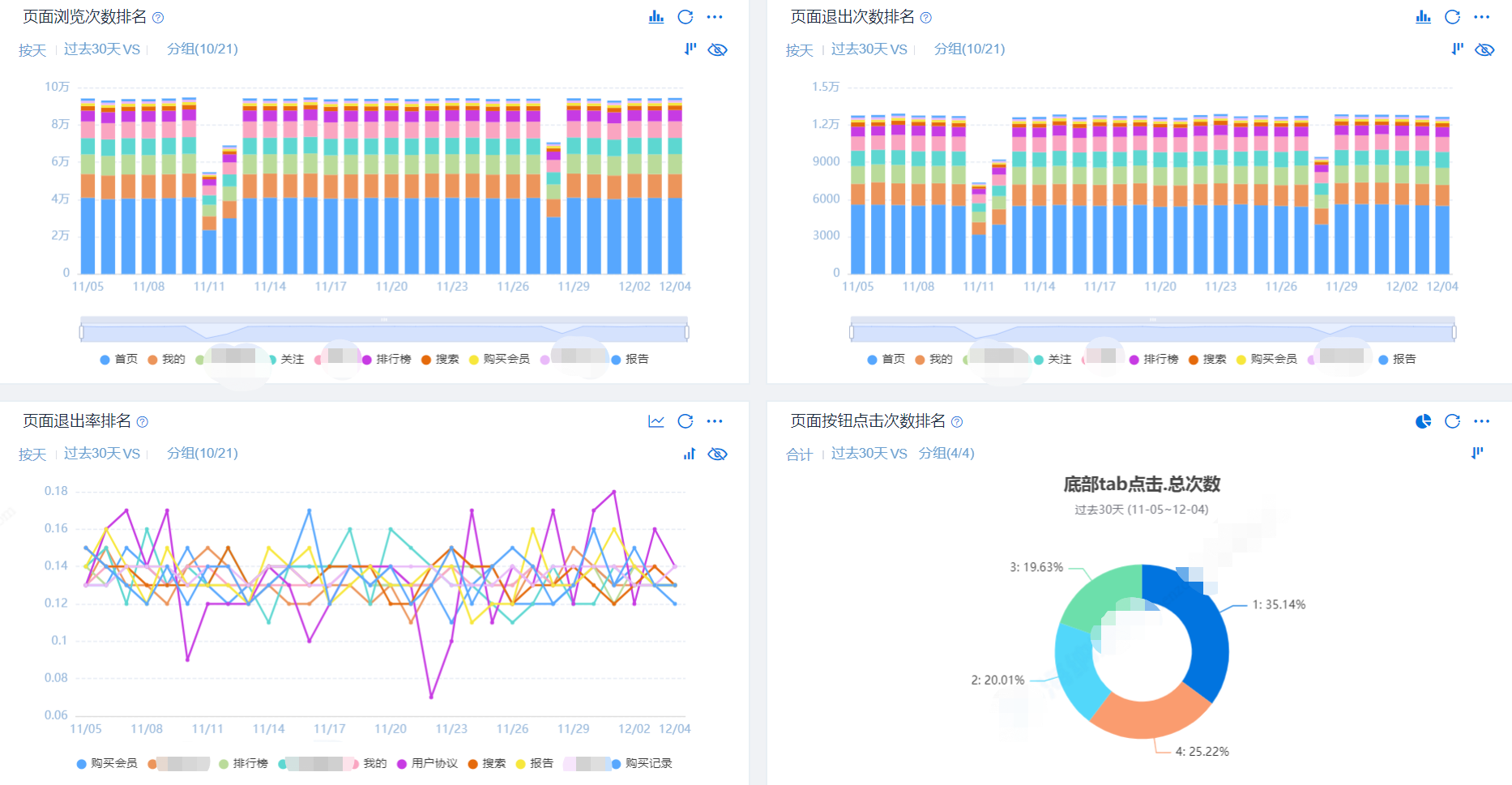Refresh the 页面按钮点击次数排名 chart
The width and height of the screenshot is (1512, 785).
(1453, 421)
